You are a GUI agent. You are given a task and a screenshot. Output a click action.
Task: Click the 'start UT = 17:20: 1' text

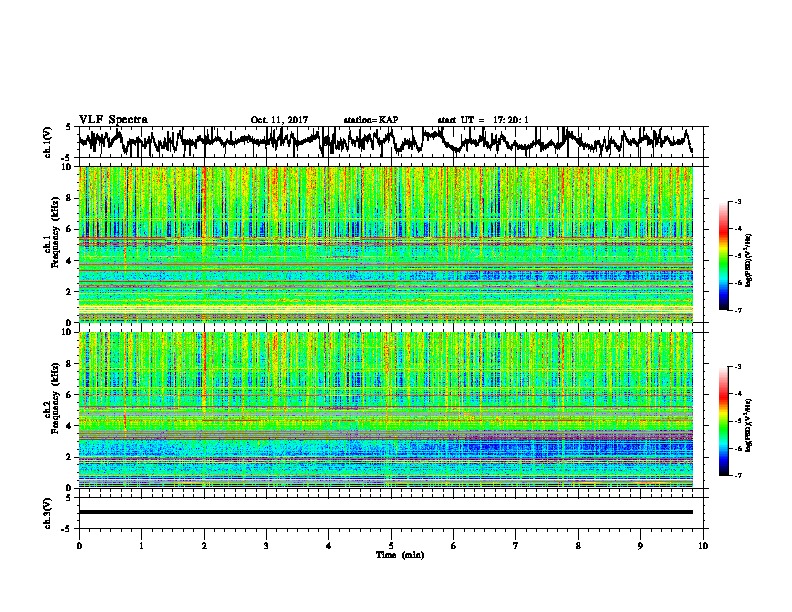pos(483,120)
